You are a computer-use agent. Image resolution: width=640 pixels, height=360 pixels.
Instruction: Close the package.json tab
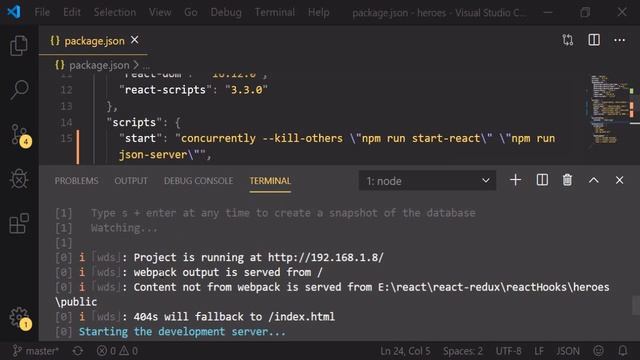[134, 40]
